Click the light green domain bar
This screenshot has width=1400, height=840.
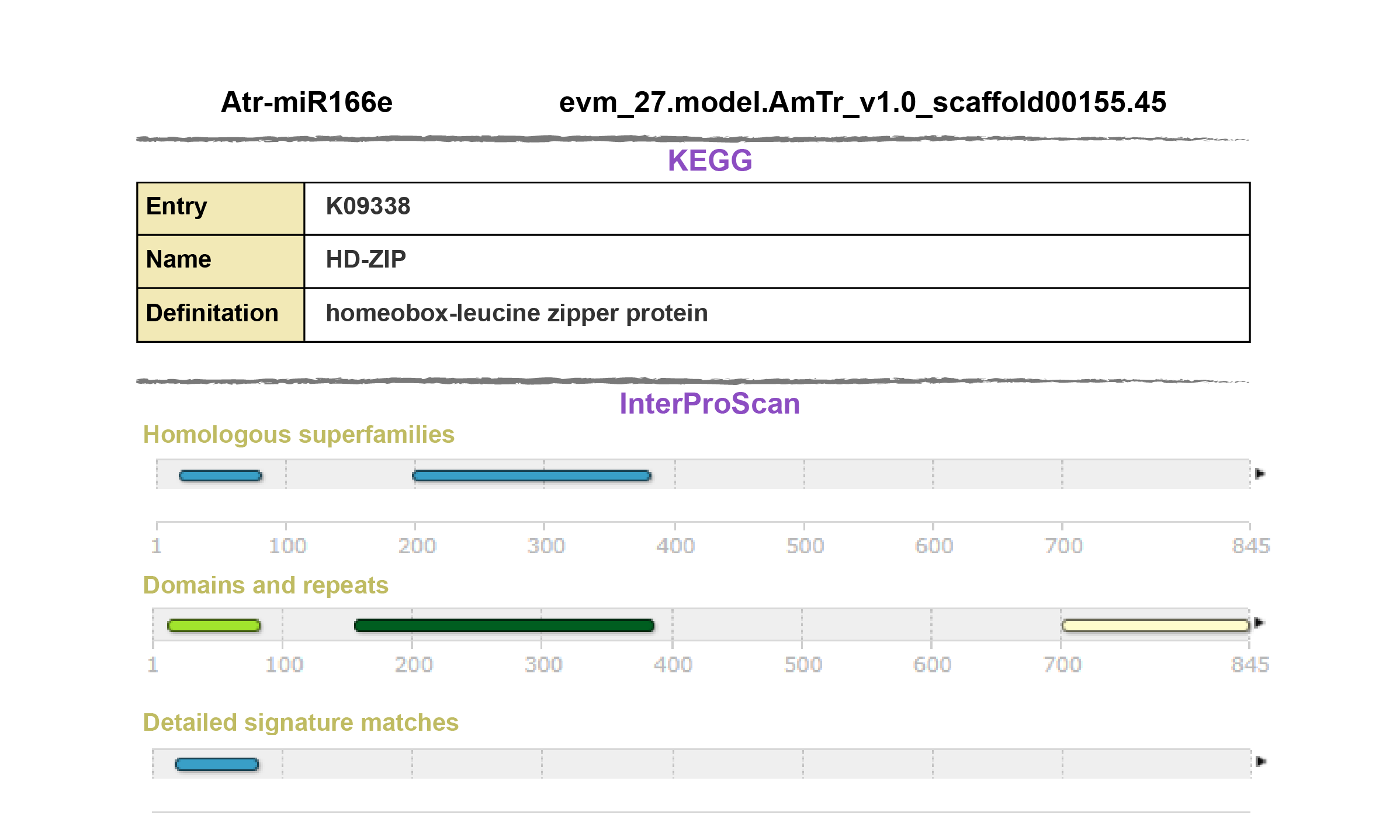pyautogui.click(x=214, y=626)
